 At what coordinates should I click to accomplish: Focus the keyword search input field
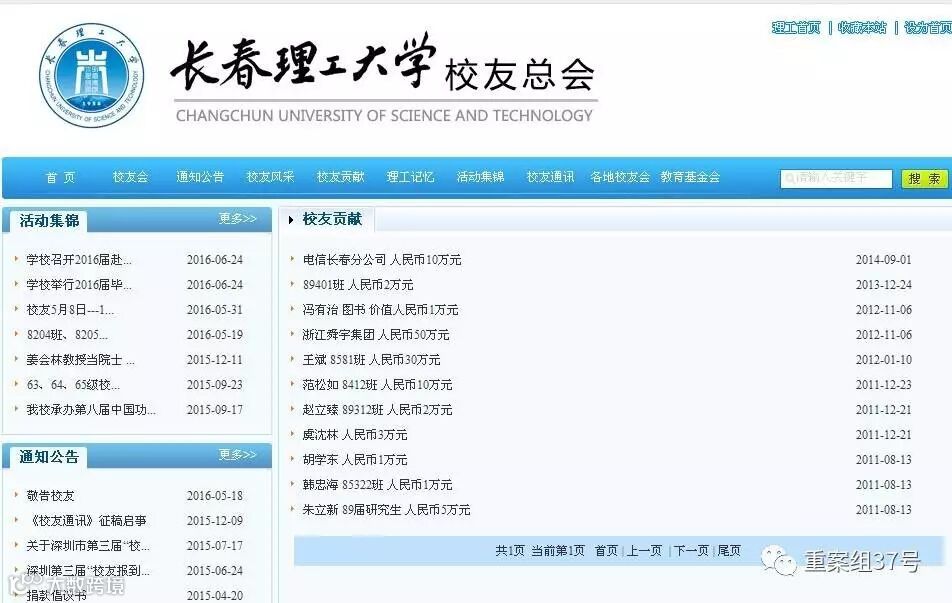tap(836, 178)
